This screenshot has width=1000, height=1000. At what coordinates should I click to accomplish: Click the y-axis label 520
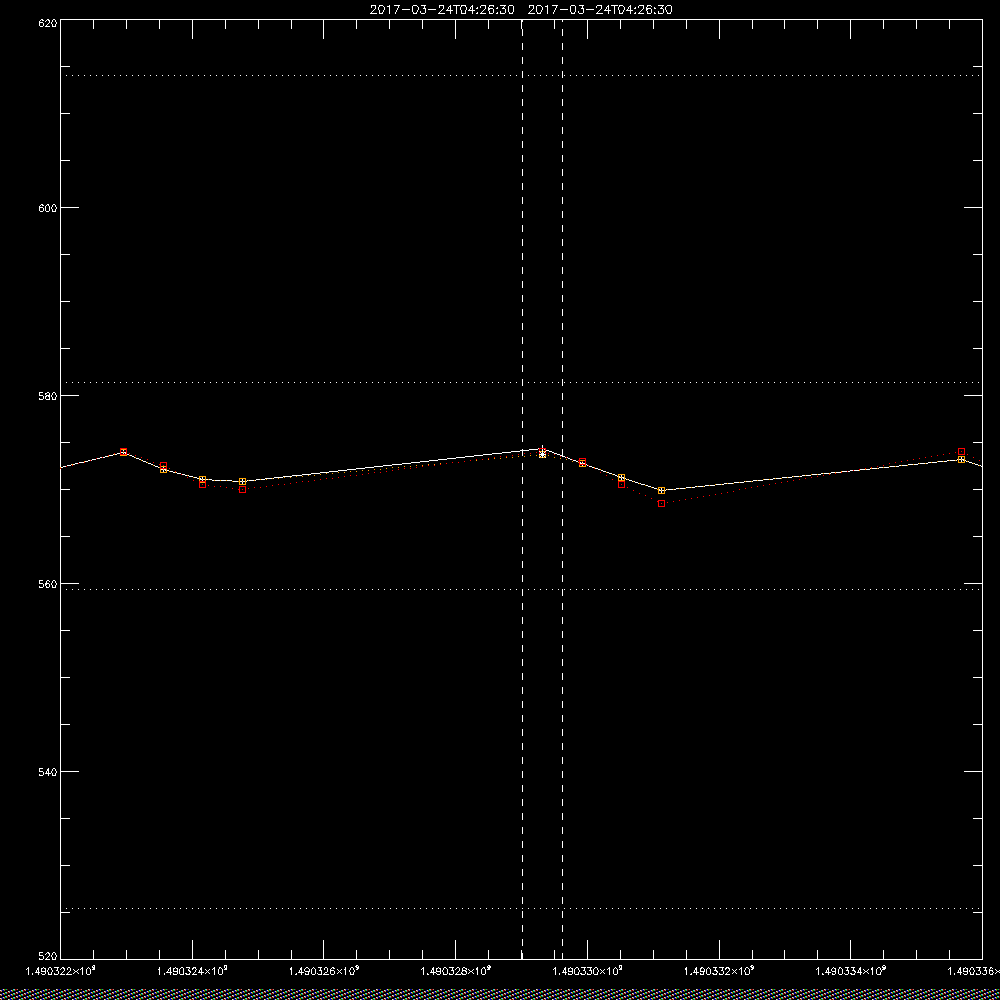point(48,956)
